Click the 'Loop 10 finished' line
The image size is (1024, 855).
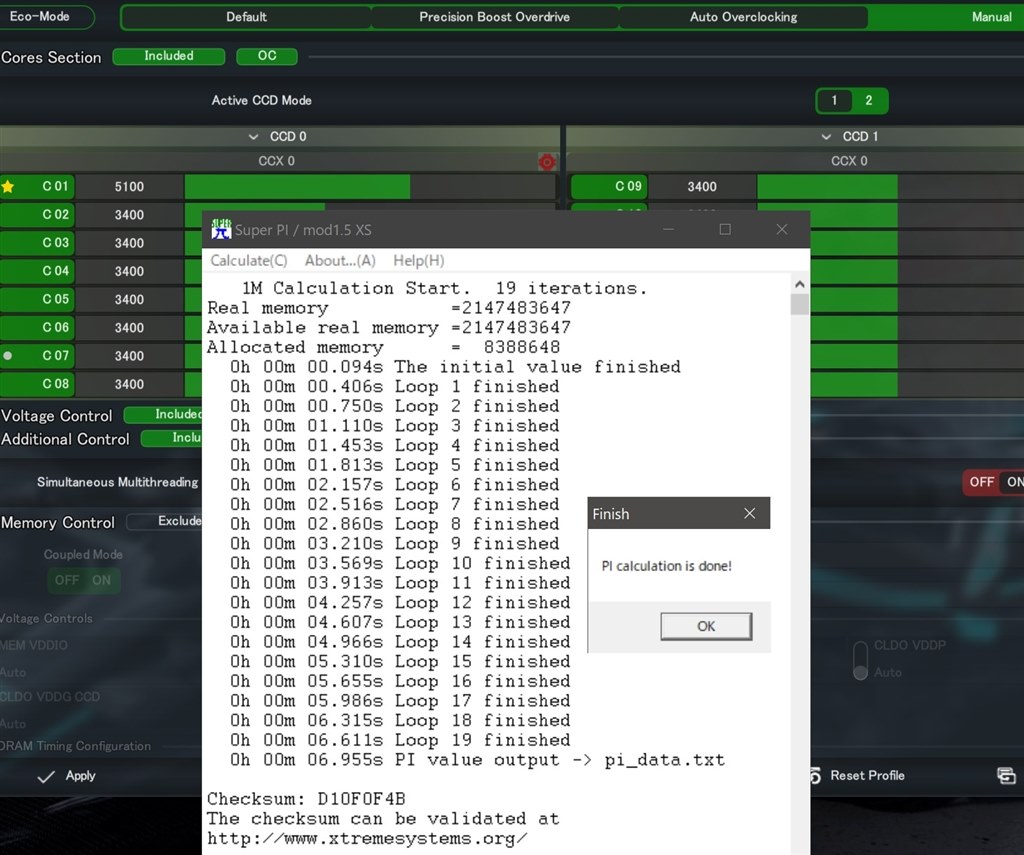coord(400,563)
